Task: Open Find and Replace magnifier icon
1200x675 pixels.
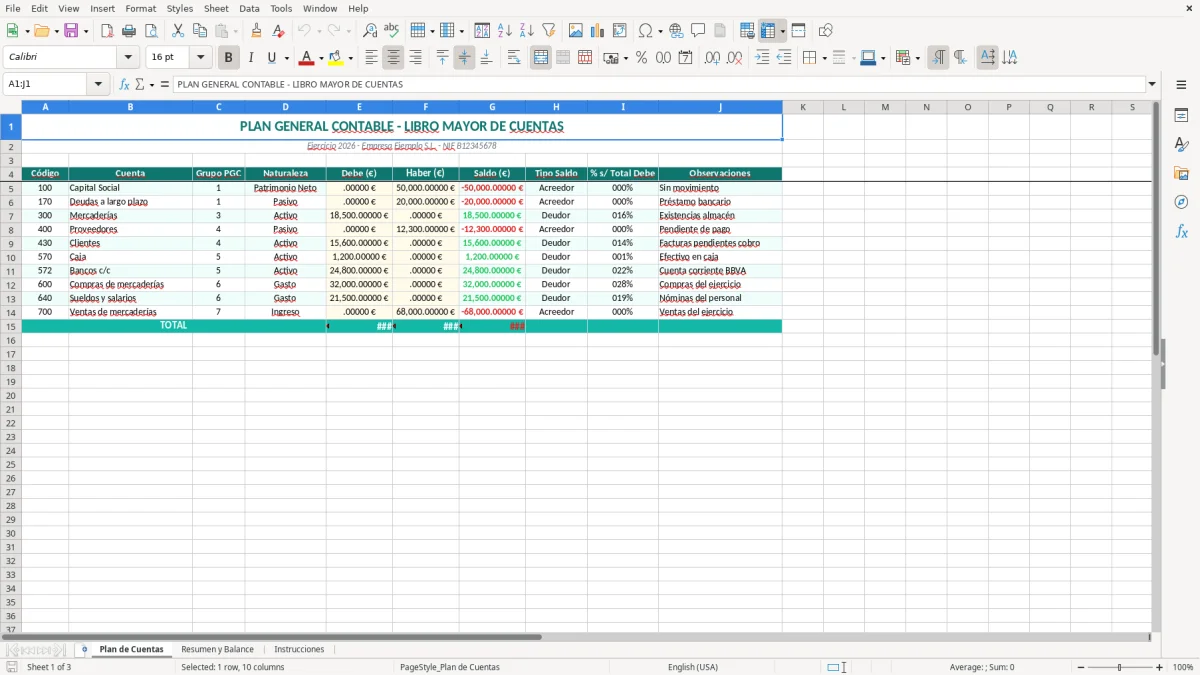Action: [x=370, y=31]
